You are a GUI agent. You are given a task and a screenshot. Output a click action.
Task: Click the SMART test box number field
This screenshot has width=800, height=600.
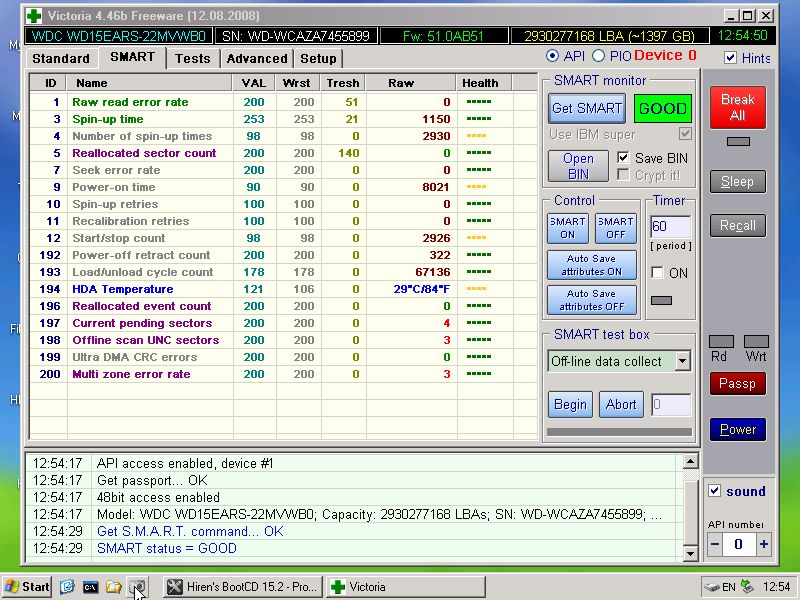tap(671, 405)
